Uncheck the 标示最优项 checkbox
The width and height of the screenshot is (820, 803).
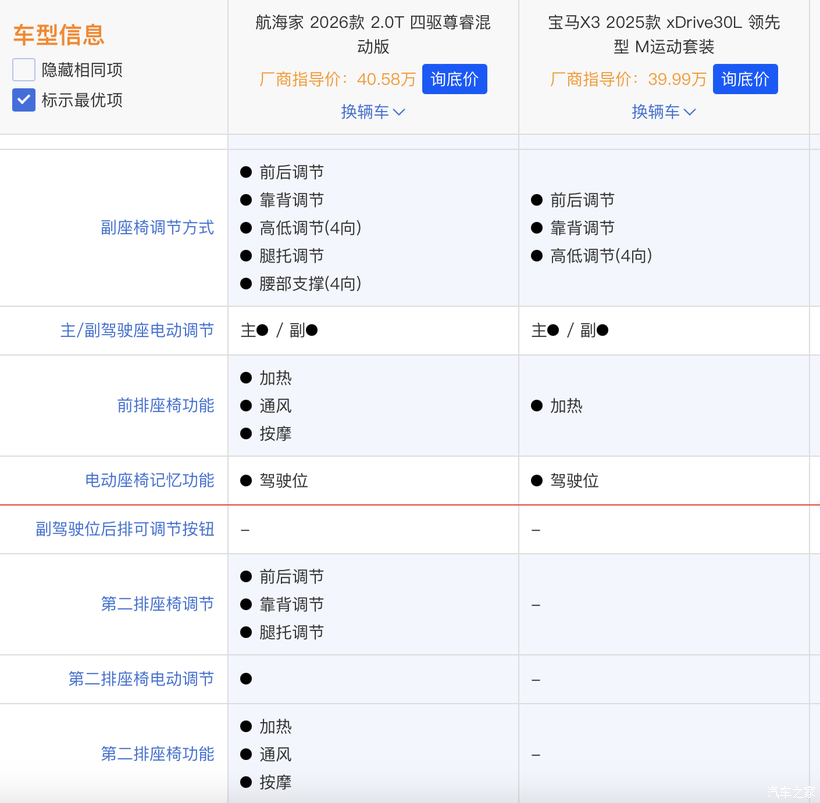click(24, 100)
